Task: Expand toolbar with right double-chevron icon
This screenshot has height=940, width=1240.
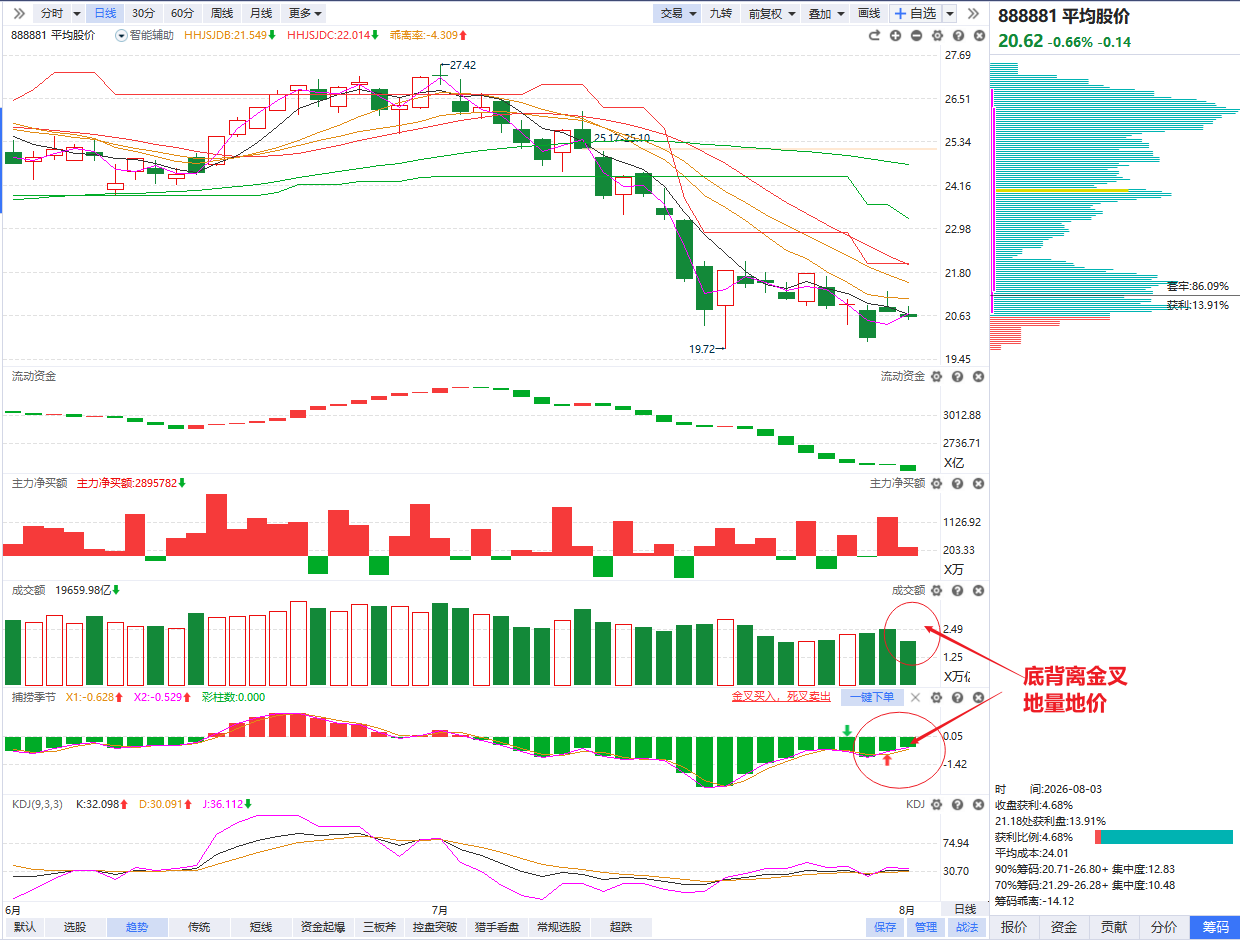Action: click(974, 13)
